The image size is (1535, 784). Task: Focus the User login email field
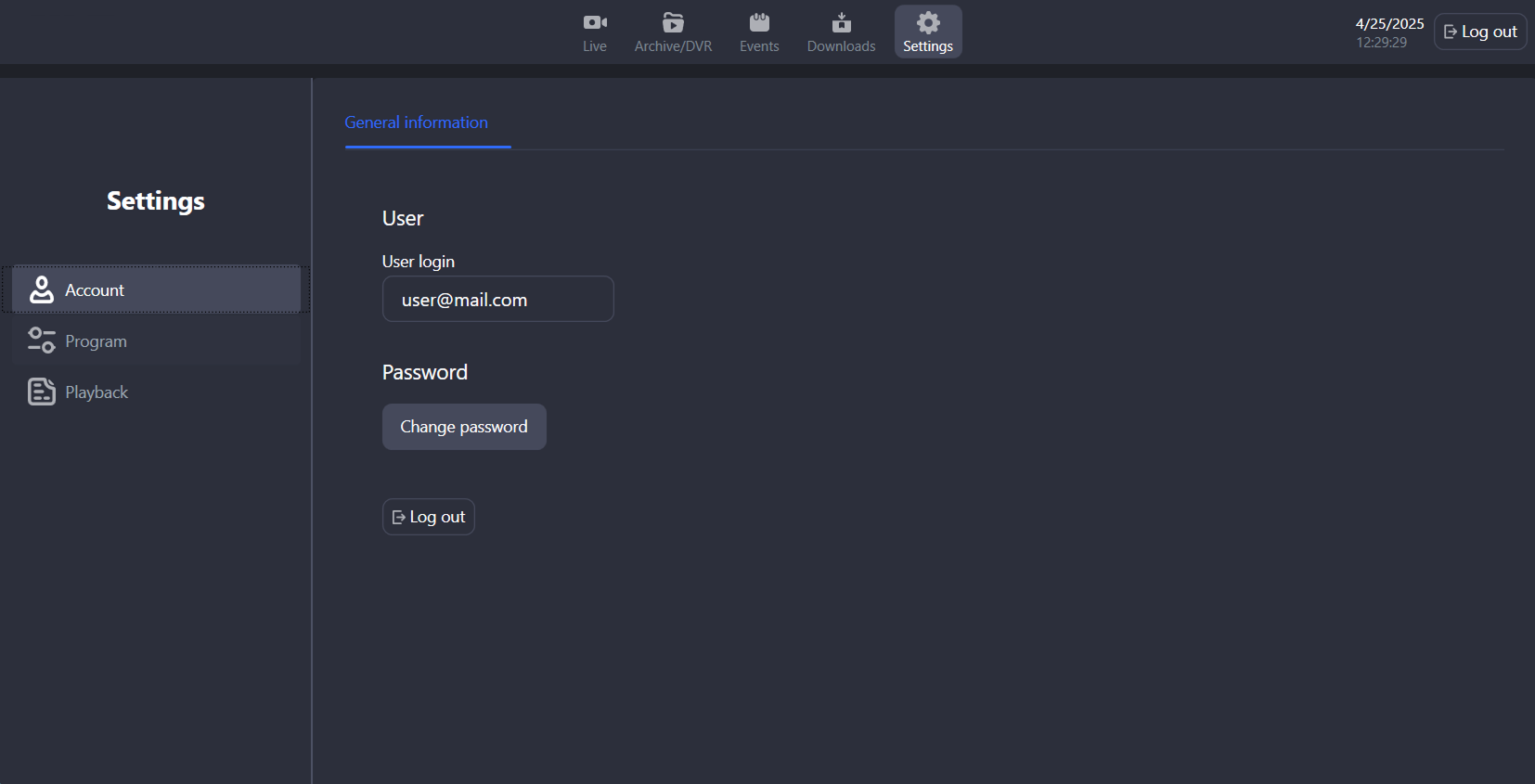click(497, 300)
